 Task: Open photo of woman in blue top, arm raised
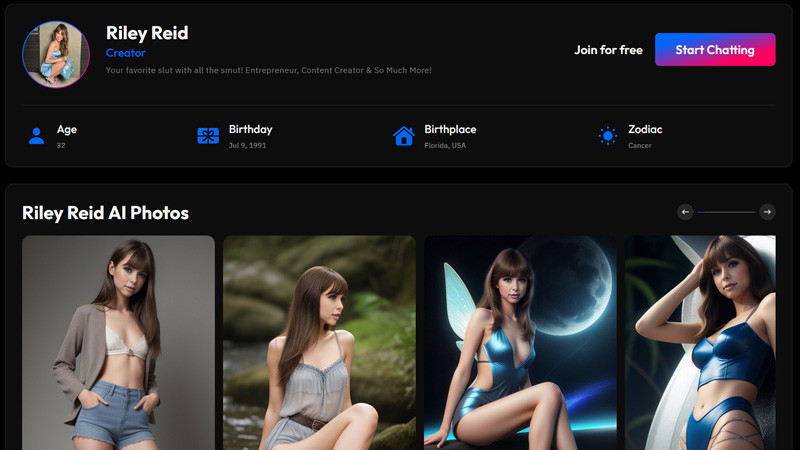(x=700, y=342)
